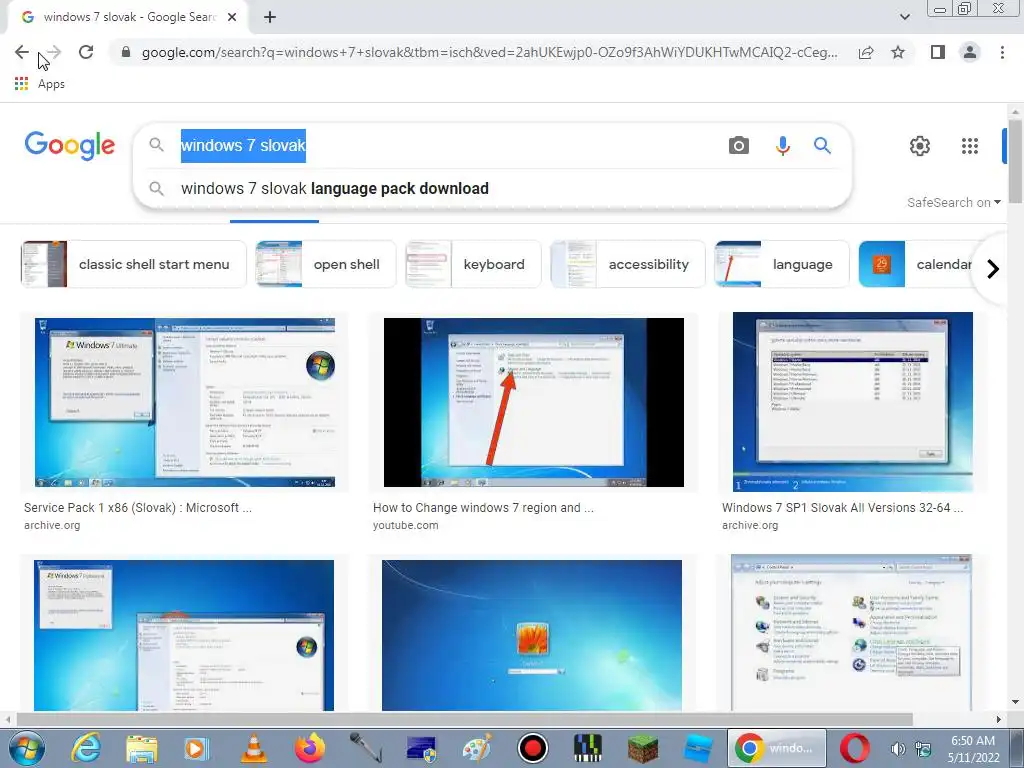The width and height of the screenshot is (1024, 768).
Task: Click the browser forward arrow
Action: point(54,52)
